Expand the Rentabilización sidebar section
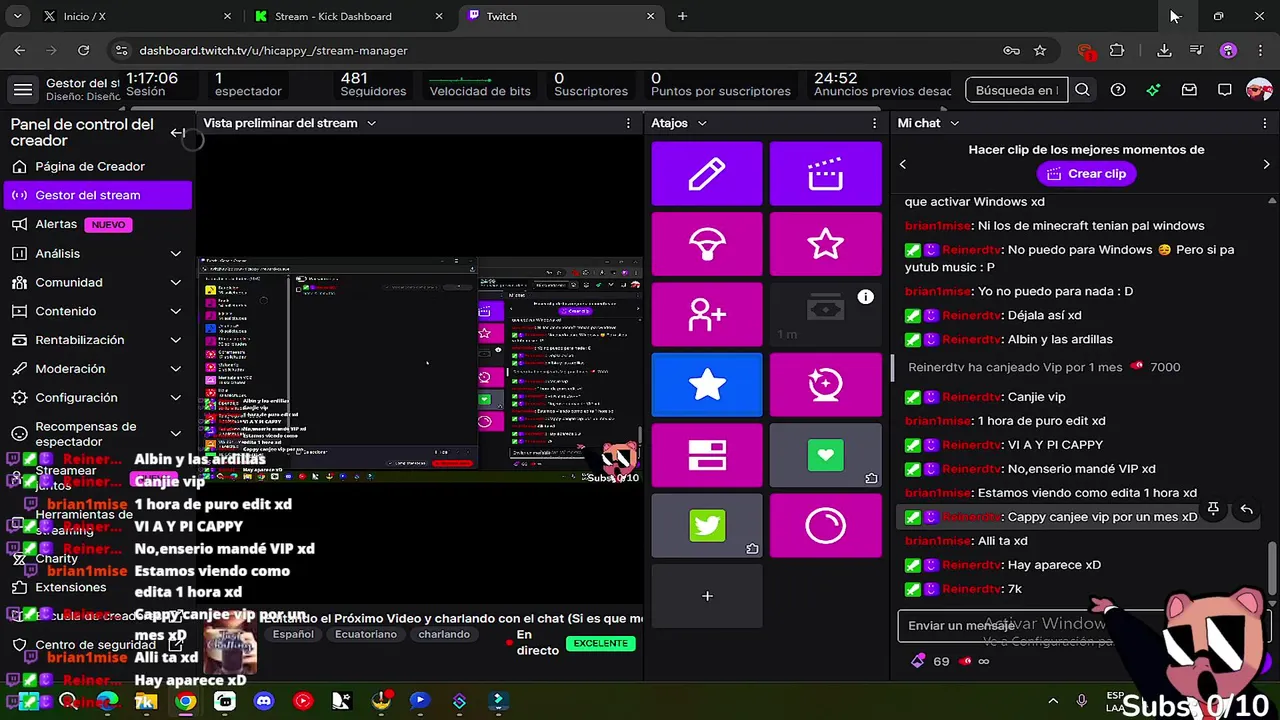1280x720 pixels. coord(175,340)
